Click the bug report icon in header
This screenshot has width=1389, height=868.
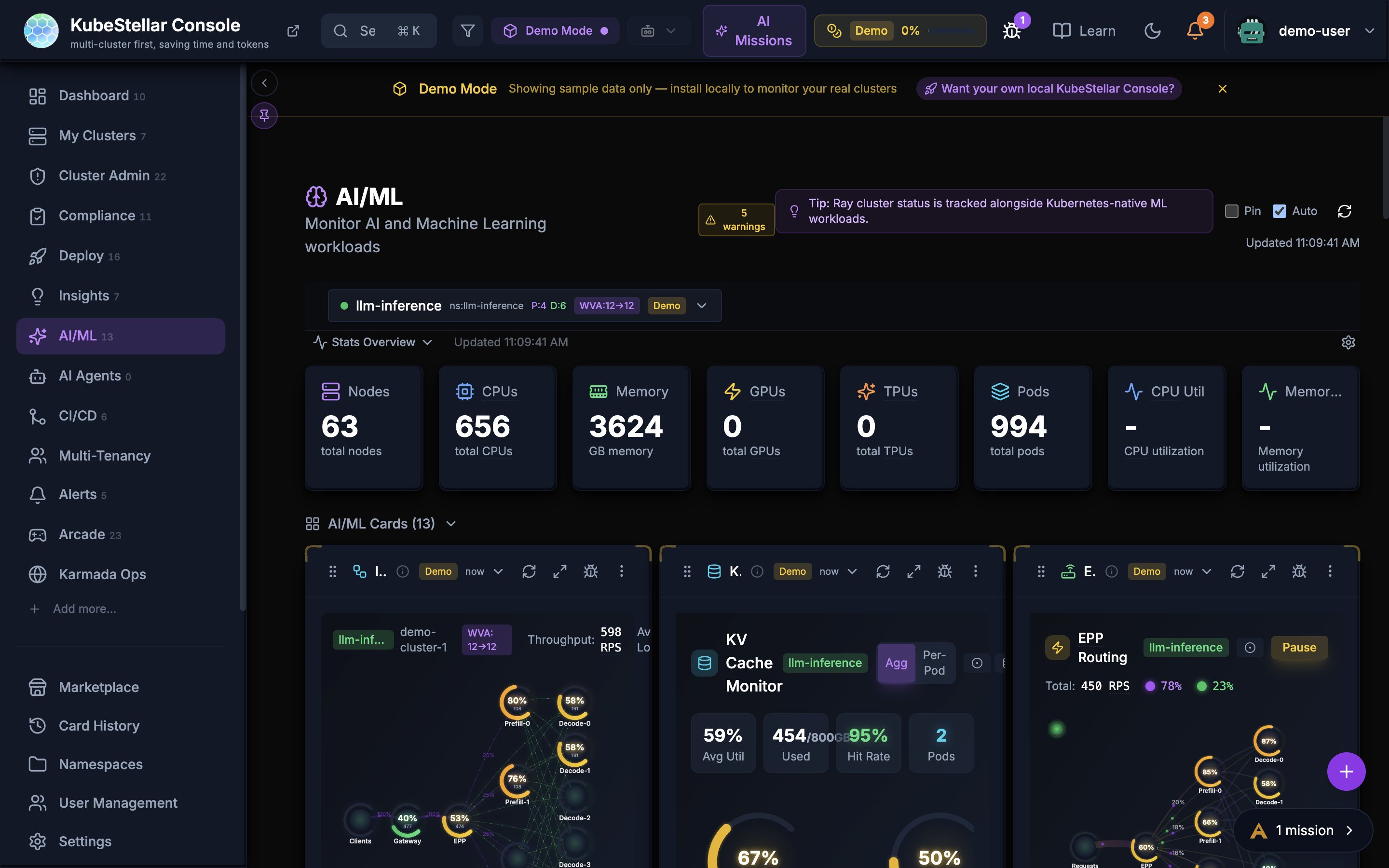[1011, 31]
